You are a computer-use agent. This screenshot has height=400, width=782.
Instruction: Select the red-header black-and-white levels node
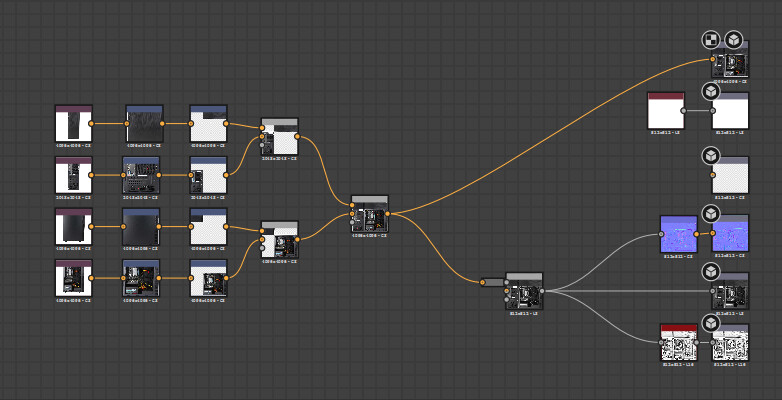pyautogui.click(x=679, y=342)
